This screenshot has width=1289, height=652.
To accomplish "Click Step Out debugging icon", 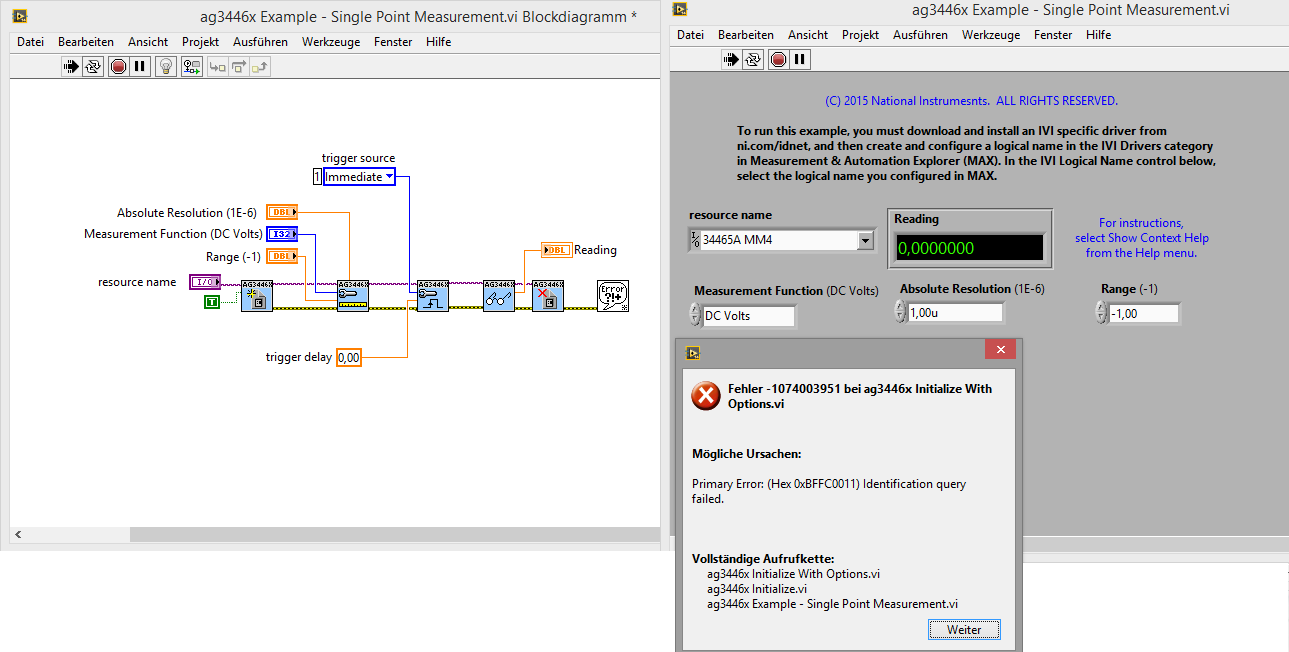I will [x=260, y=67].
